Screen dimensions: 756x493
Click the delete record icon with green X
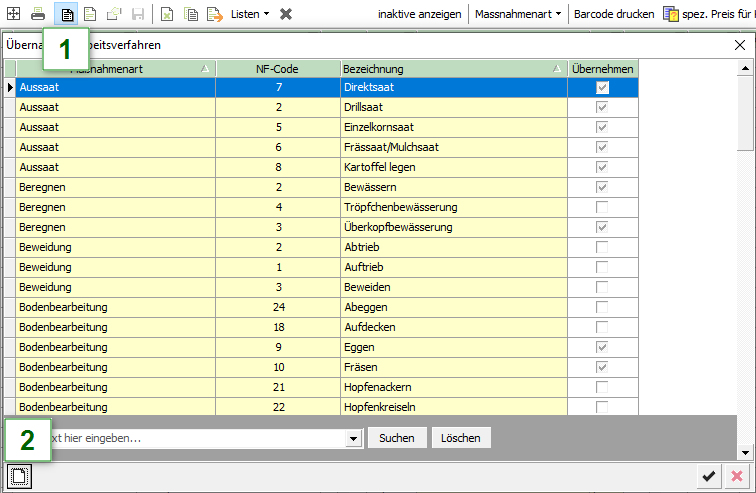(x=167, y=14)
